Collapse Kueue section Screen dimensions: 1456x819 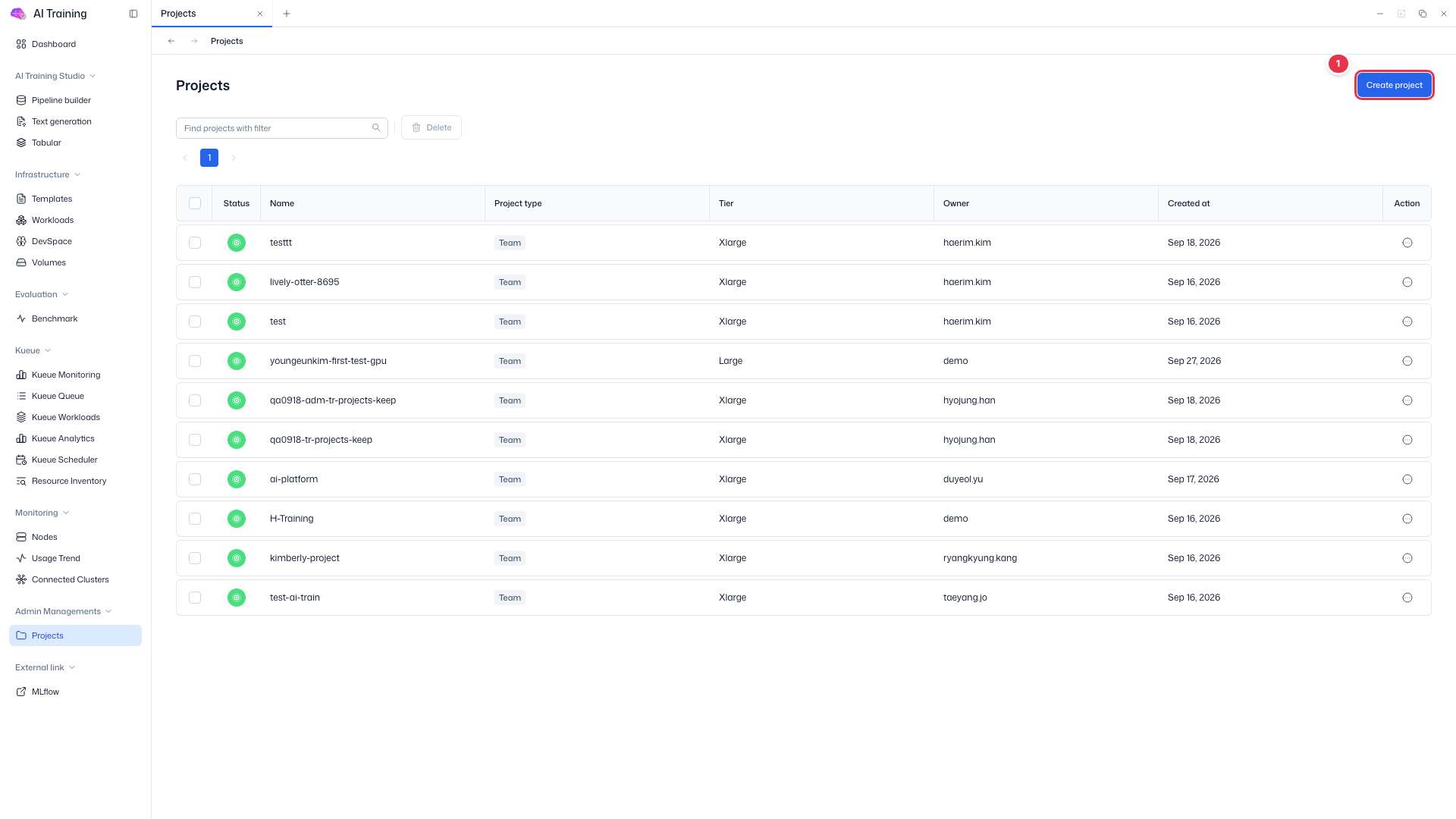tap(33, 350)
